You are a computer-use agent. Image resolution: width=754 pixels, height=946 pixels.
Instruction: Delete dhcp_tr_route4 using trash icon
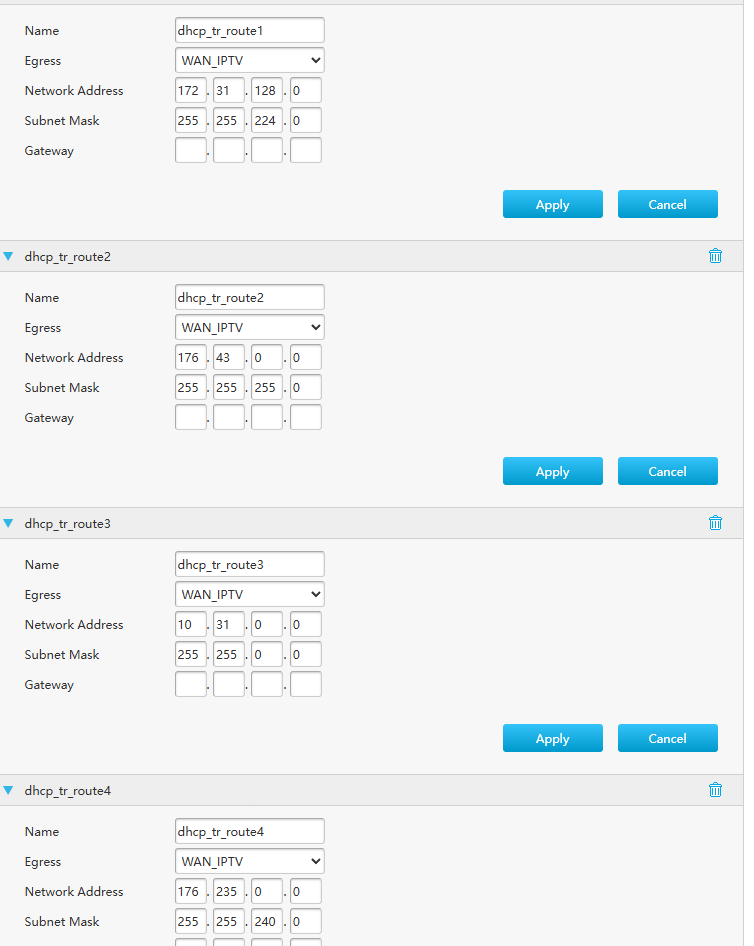[715, 790]
